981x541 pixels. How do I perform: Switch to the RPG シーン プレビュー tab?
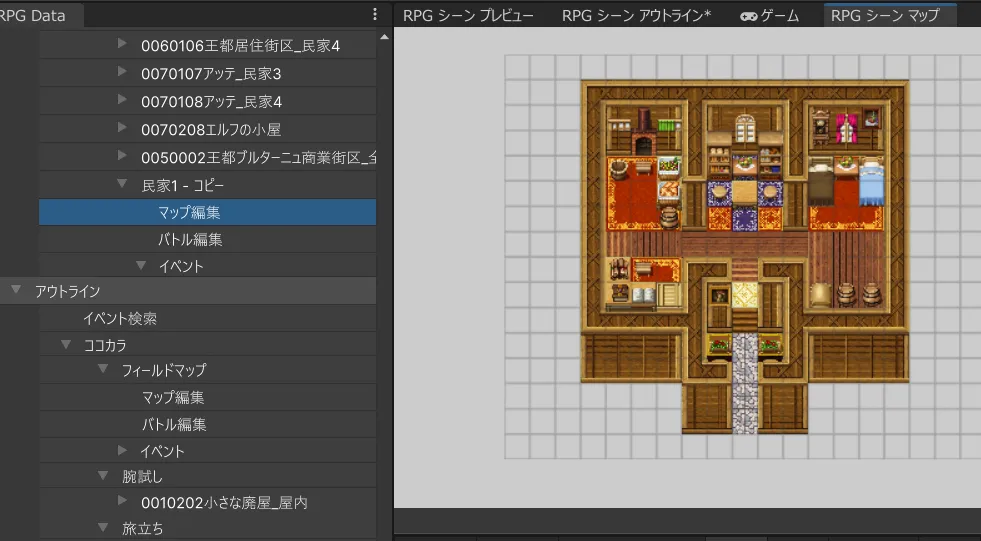(468, 16)
